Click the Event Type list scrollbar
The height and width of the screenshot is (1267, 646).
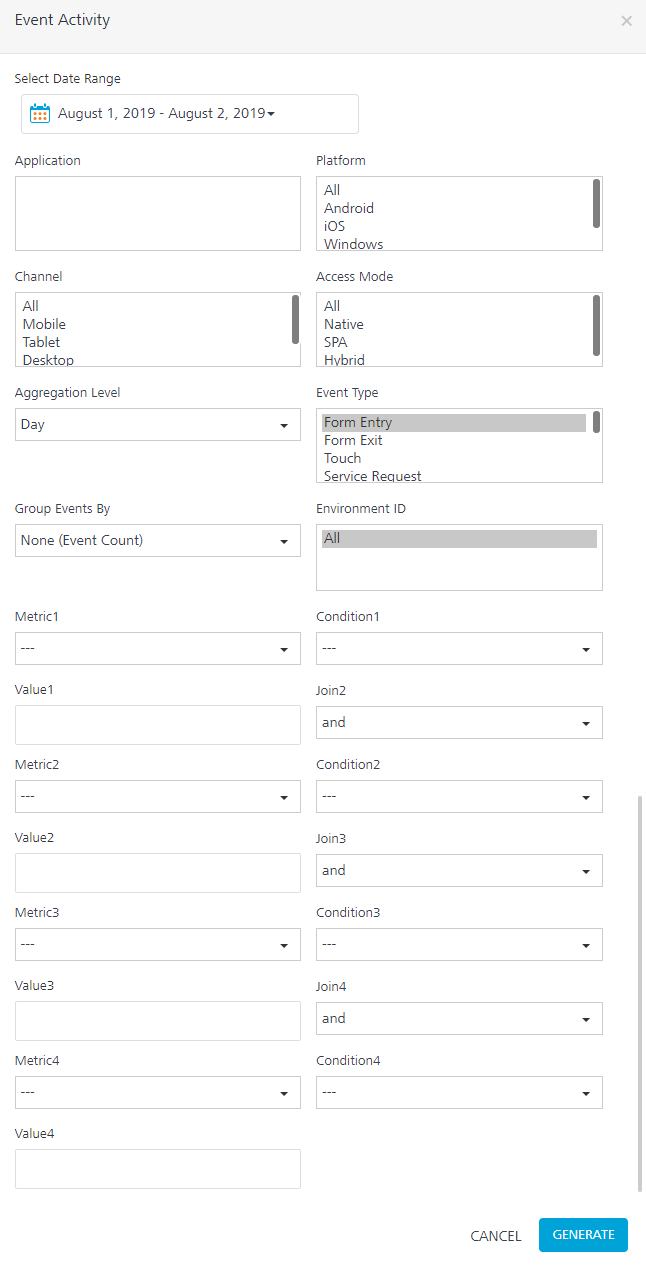click(596, 422)
